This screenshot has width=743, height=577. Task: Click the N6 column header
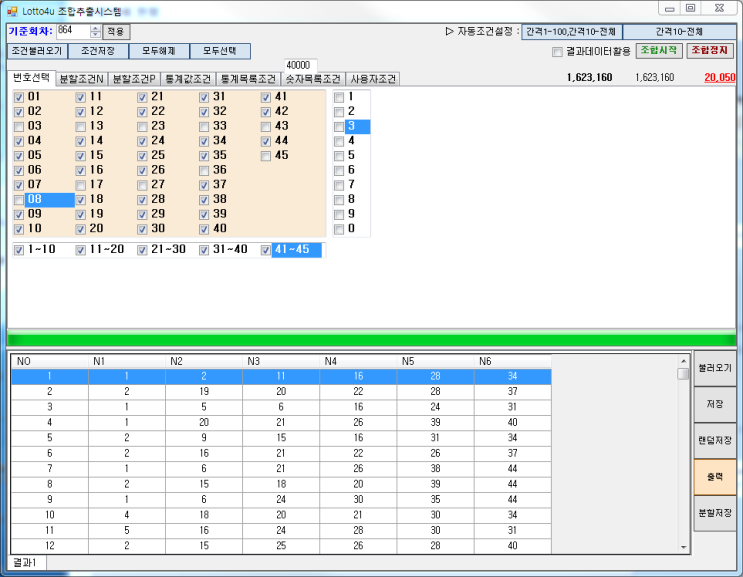(512, 361)
